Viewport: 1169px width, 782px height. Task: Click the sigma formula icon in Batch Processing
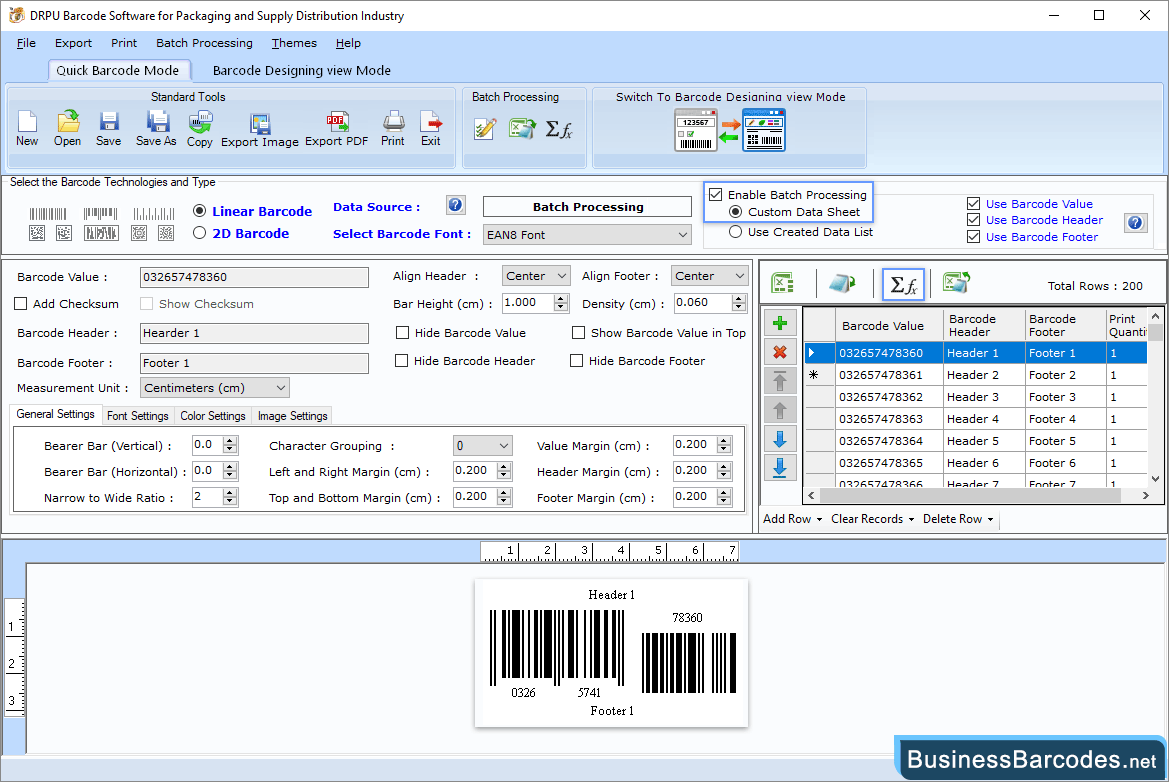559,129
